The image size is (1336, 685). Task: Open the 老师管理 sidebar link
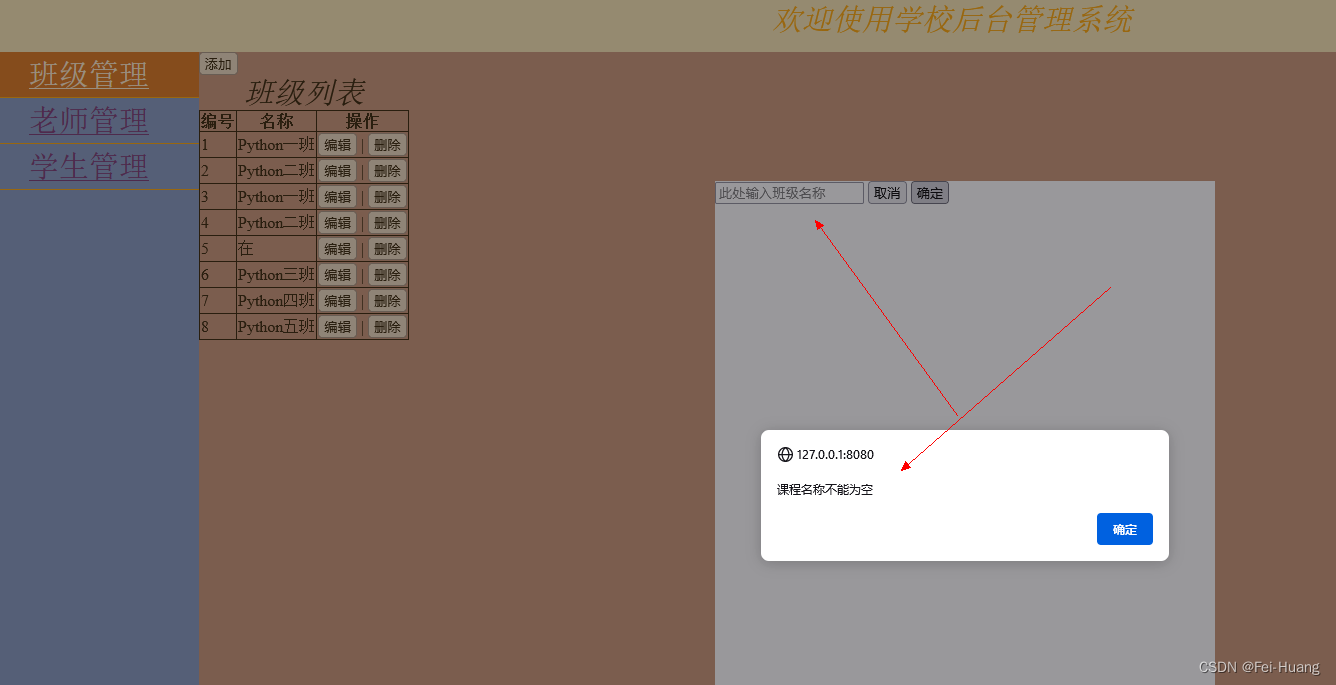(89, 121)
